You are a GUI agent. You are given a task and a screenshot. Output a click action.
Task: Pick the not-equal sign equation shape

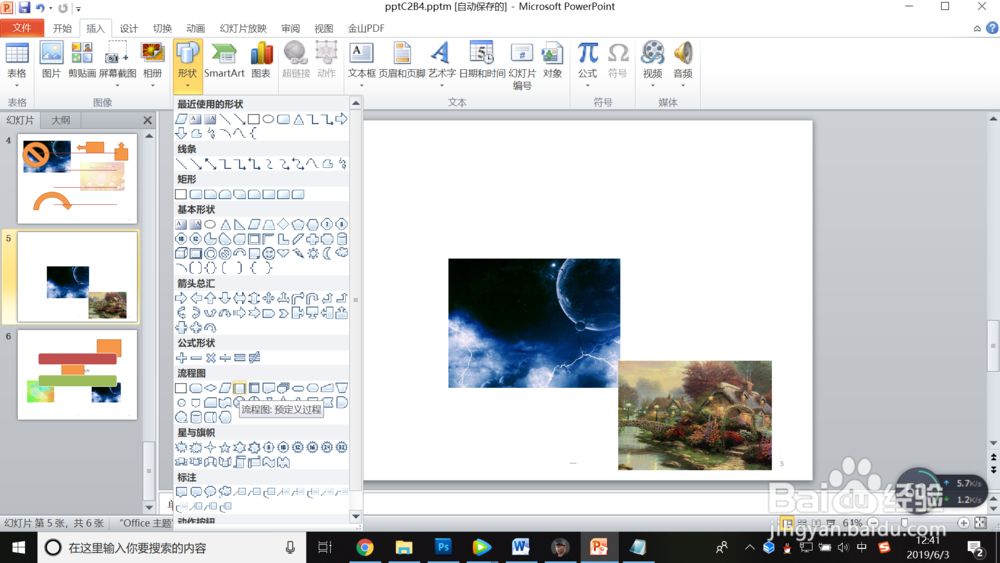click(254, 358)
